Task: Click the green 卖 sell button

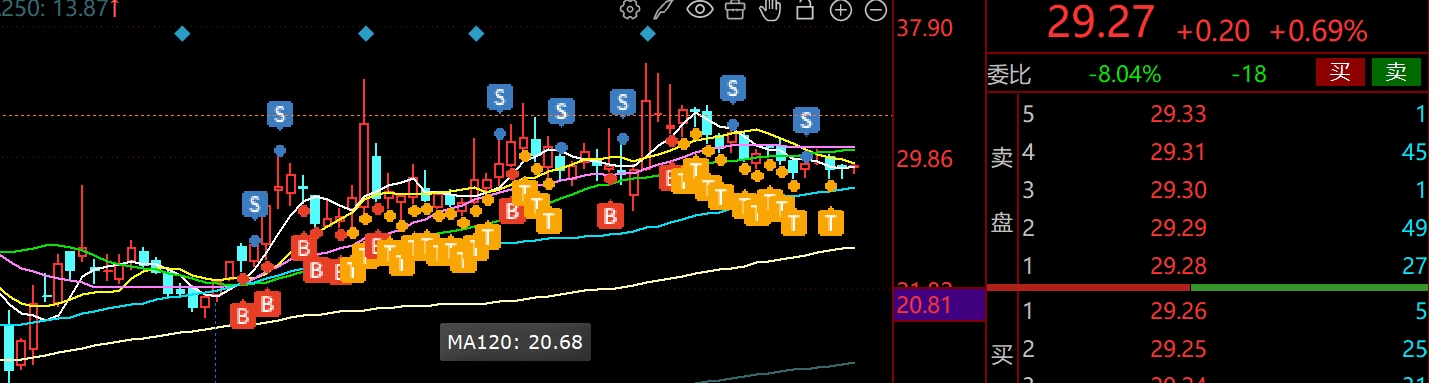Action: click(1396, 72)
